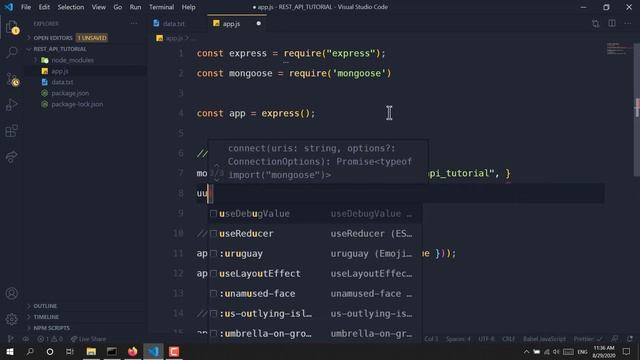This screenshot has height=360, width=640.
Task: Open Task View from the taskbar
Action: [70, 351]
